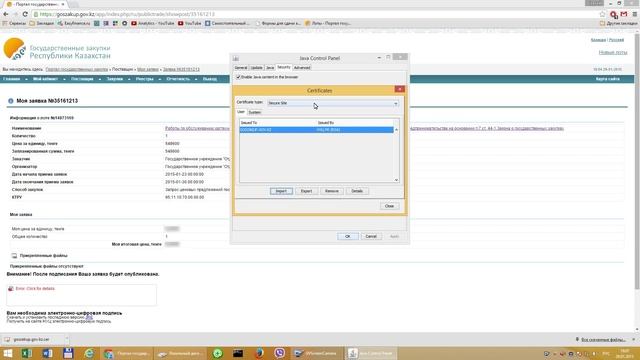Open the Все скачанные файлы link
The width and height of the screenshot is (640, 360).
coord(603,340)
